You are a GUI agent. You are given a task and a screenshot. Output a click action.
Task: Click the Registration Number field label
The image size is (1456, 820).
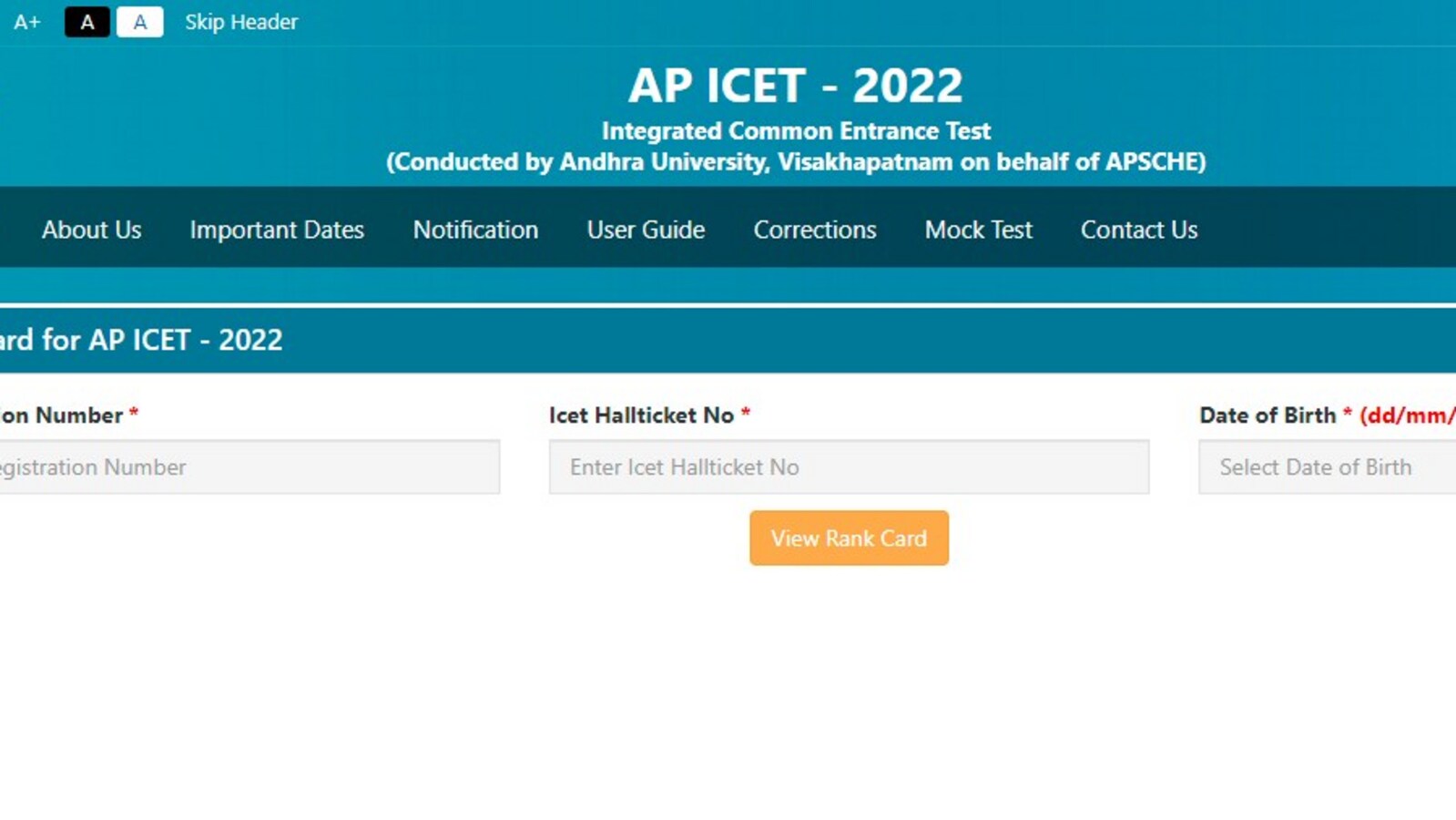62,415
